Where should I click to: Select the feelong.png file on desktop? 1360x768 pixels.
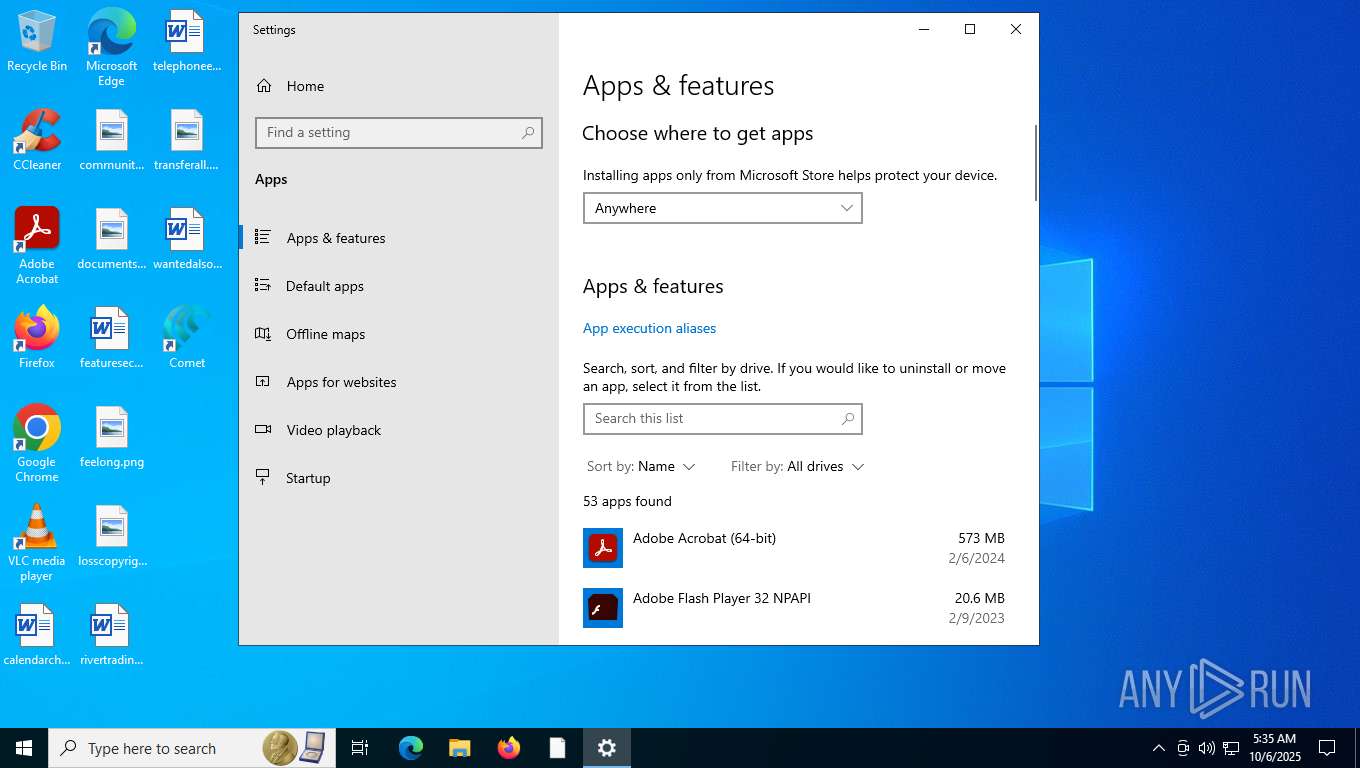coord(112,437)
